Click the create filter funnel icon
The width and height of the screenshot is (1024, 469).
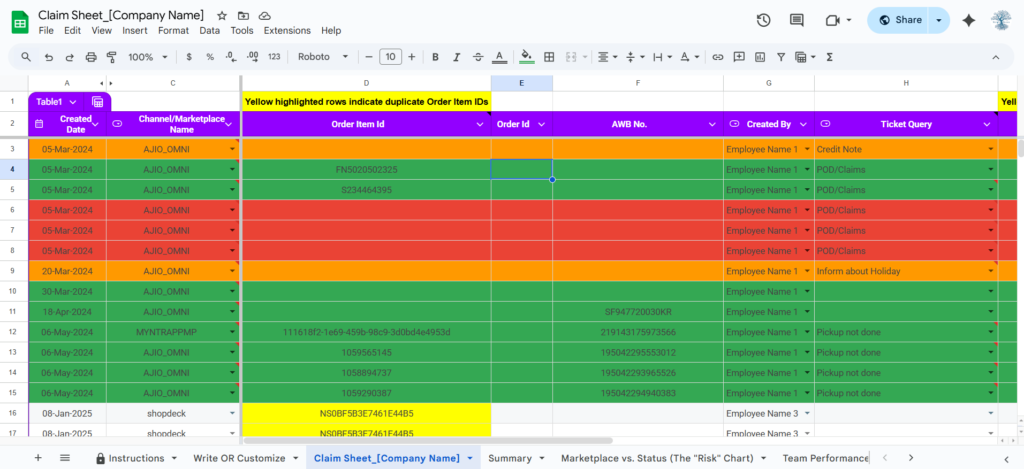(783, 57)
